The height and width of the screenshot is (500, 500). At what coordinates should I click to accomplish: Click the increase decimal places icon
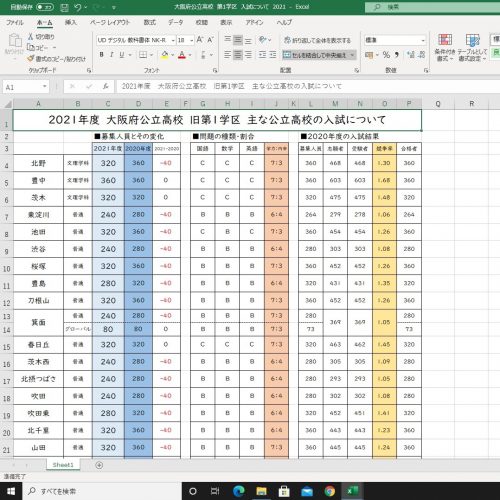point(411,55)
